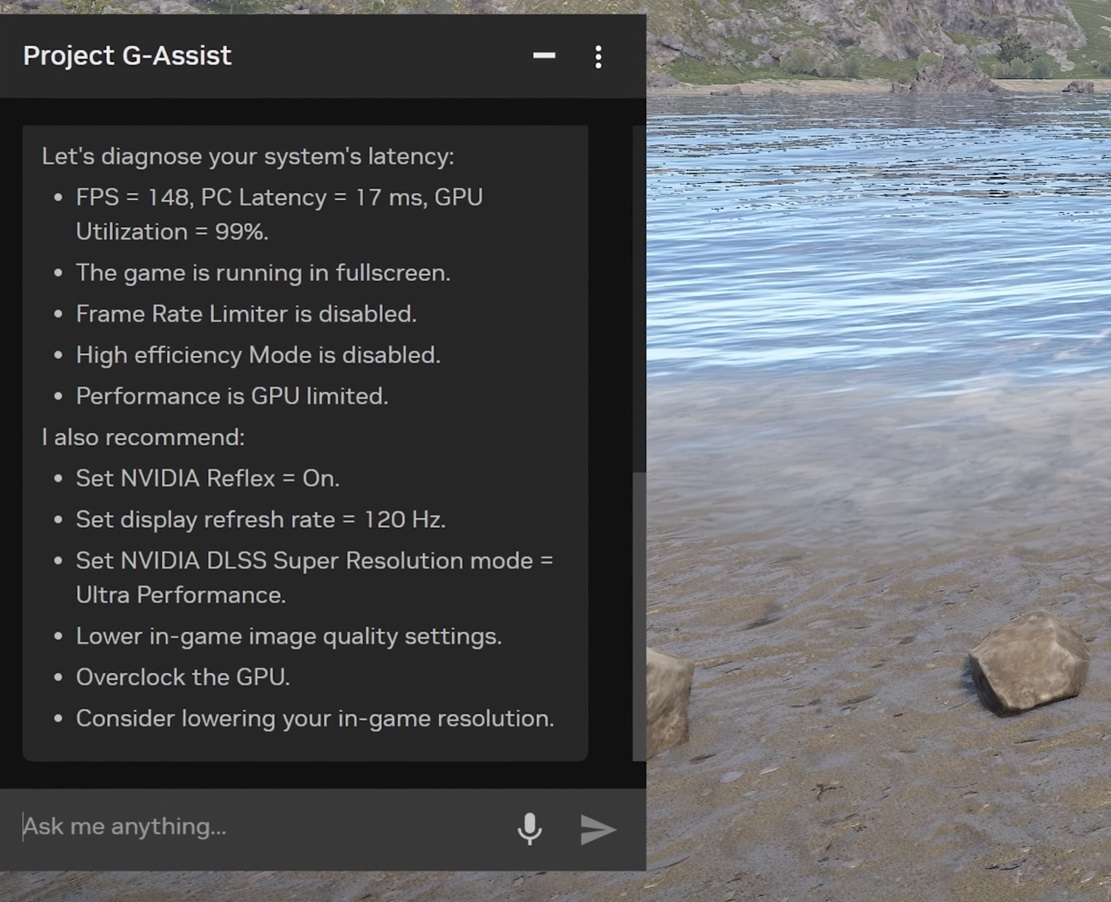Select the 'FPS = 148, PC Latency' line

[x=279, y=198]
